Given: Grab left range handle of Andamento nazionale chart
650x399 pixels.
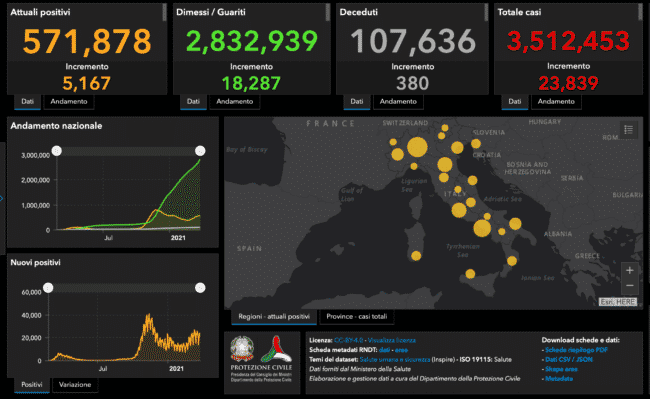Looking at the screenshot, I should click(57, 151).
